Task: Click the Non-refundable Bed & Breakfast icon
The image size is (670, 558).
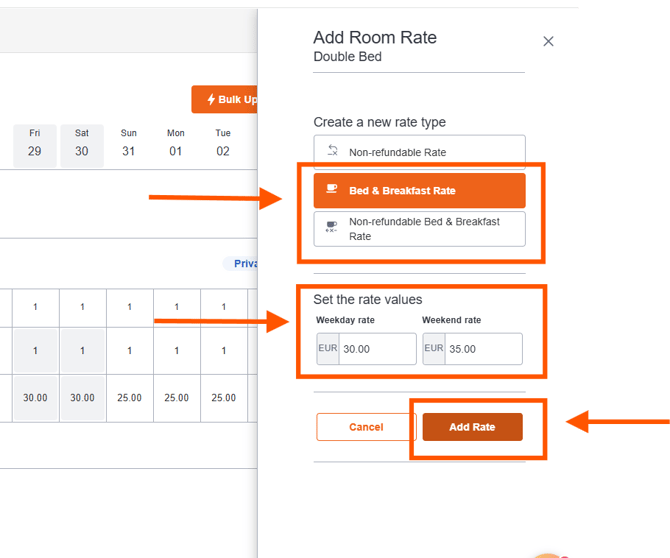Action: point(332,228)
